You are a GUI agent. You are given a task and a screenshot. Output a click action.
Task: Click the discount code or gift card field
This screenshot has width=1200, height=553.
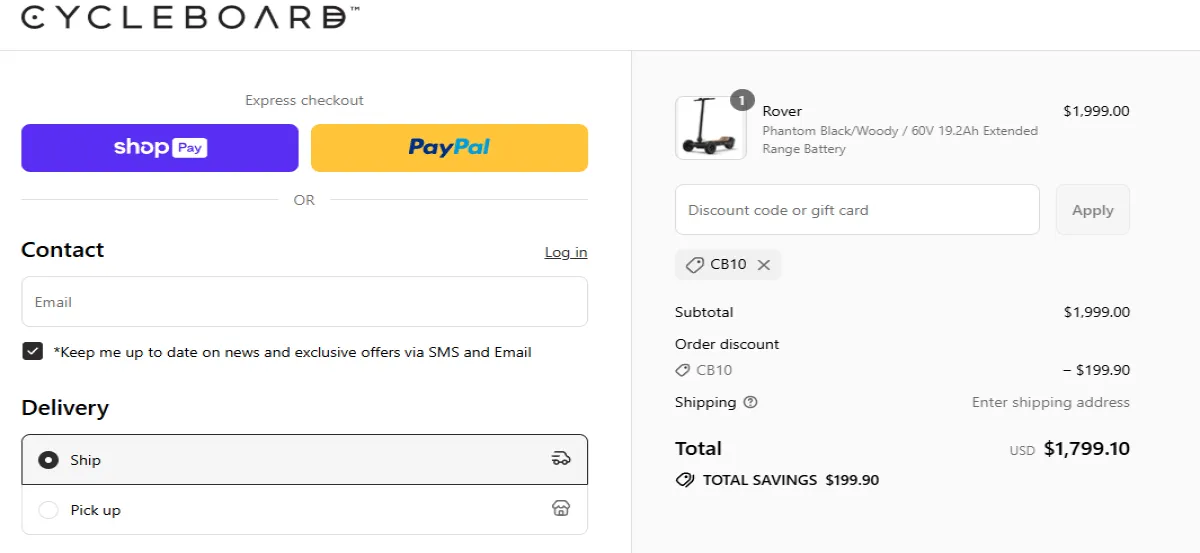pos(857,210)
